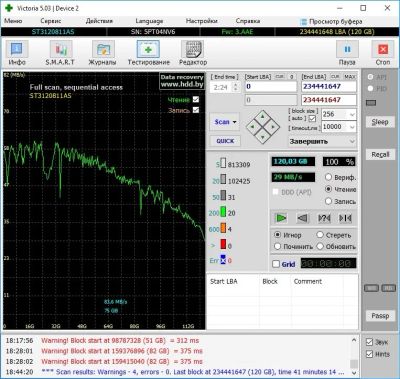Click the green play scan button
The image size is (400, 379).
pyautogui.click(x=281, y=218)
